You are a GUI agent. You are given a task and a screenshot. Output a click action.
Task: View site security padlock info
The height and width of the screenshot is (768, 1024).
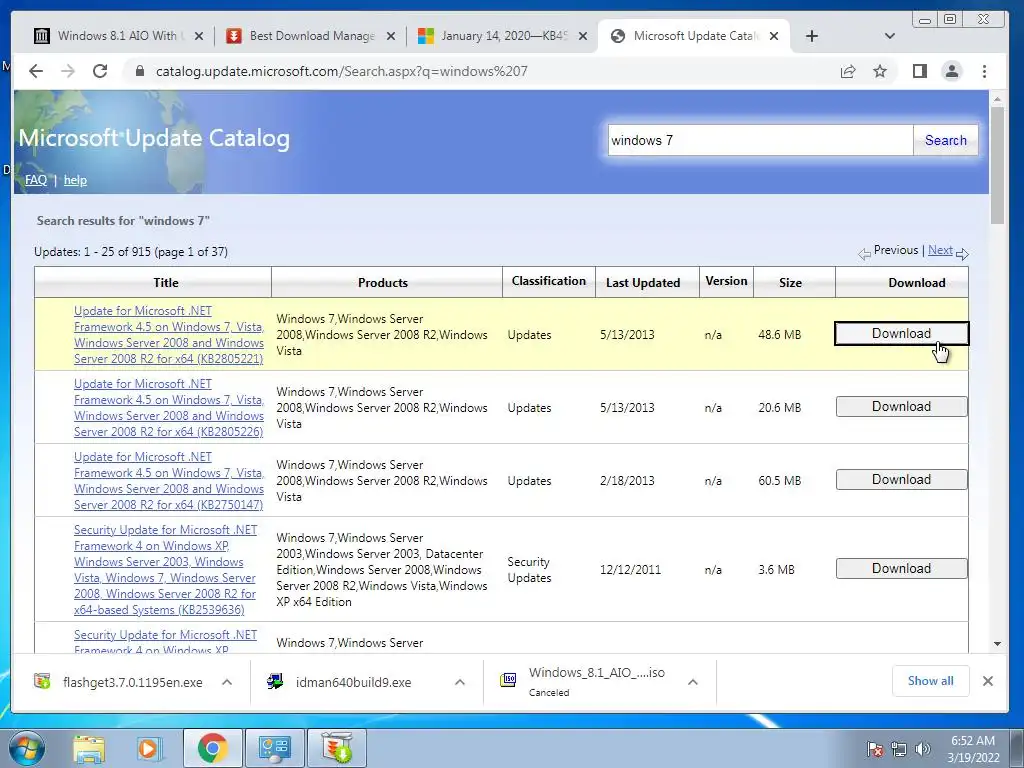[139, 71]
